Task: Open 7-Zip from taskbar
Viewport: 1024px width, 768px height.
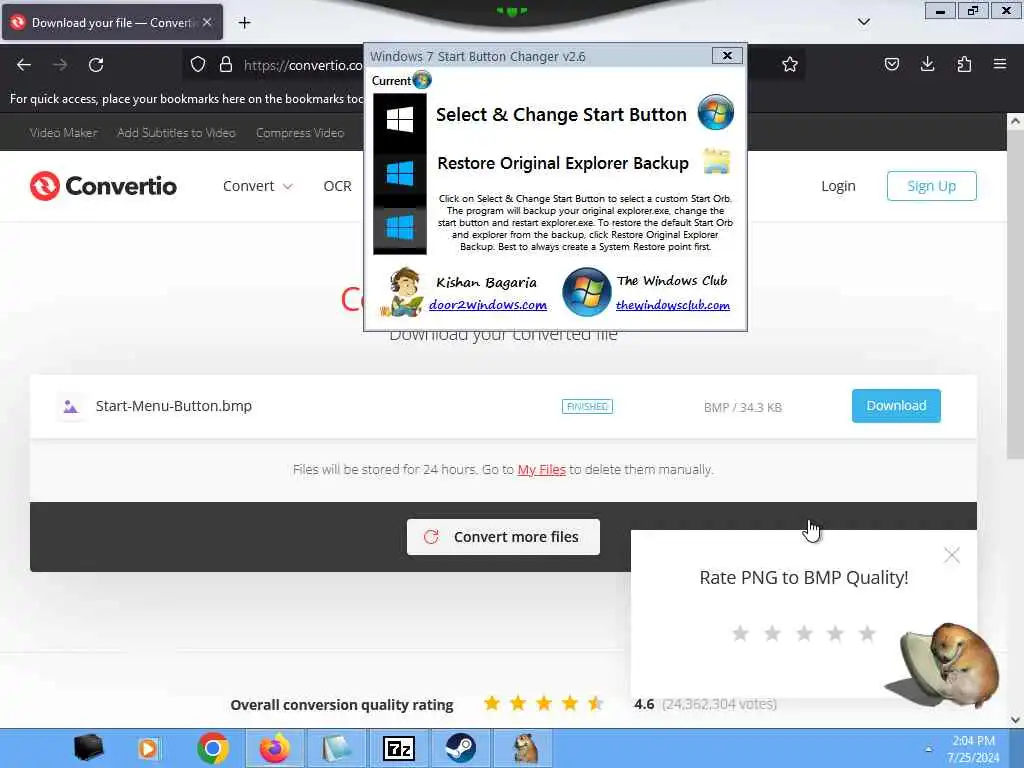Action: (x=398, y=748)
